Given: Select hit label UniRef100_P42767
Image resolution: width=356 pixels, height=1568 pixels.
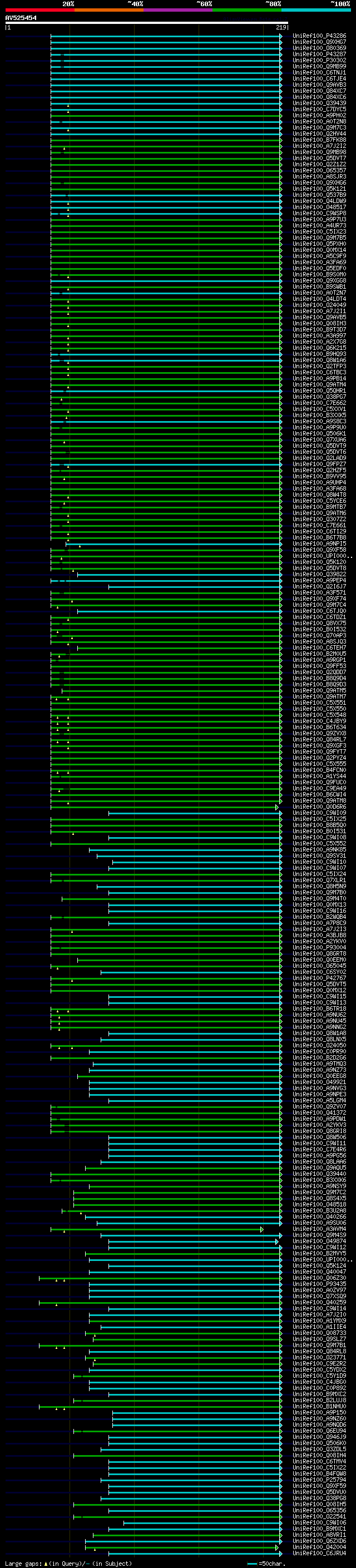Looking at the screenshot, I should [319, 977].
